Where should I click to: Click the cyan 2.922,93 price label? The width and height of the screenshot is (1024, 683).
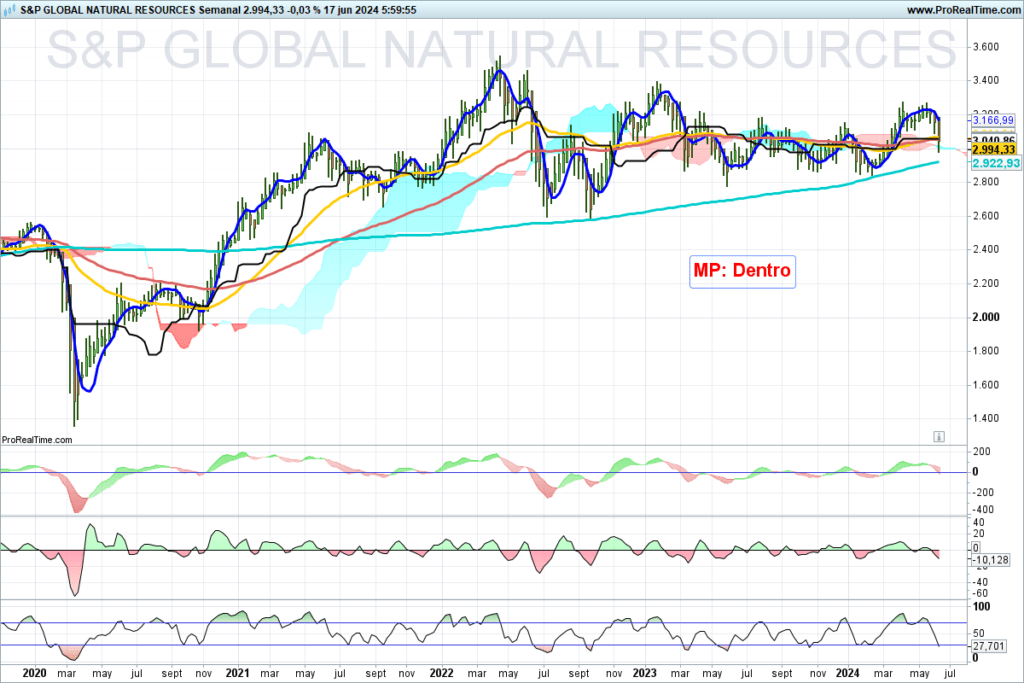(995, 163)
